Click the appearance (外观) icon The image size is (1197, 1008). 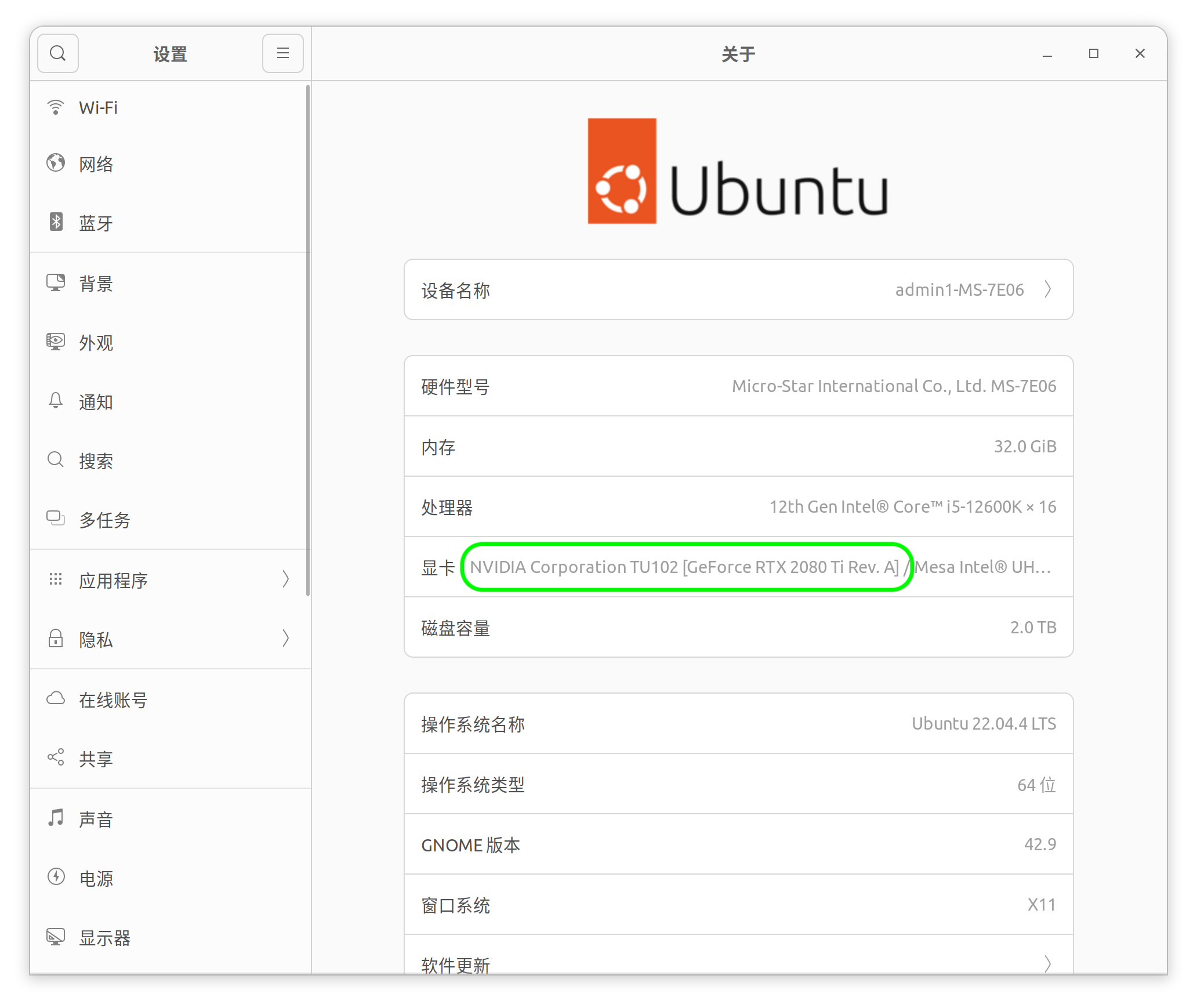(x=56, y=342)
